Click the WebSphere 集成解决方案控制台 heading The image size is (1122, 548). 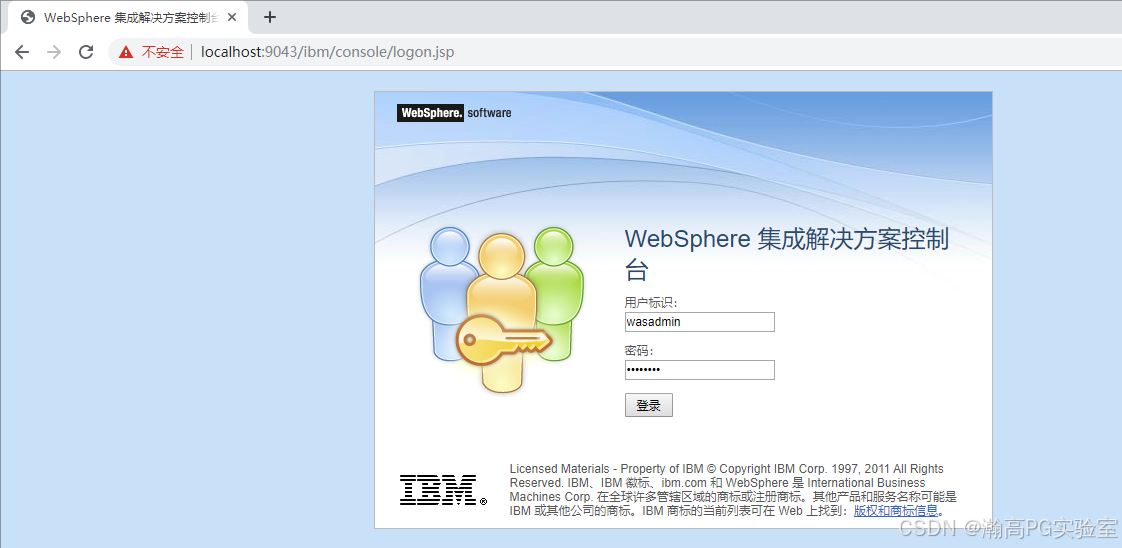coord(787,255)
